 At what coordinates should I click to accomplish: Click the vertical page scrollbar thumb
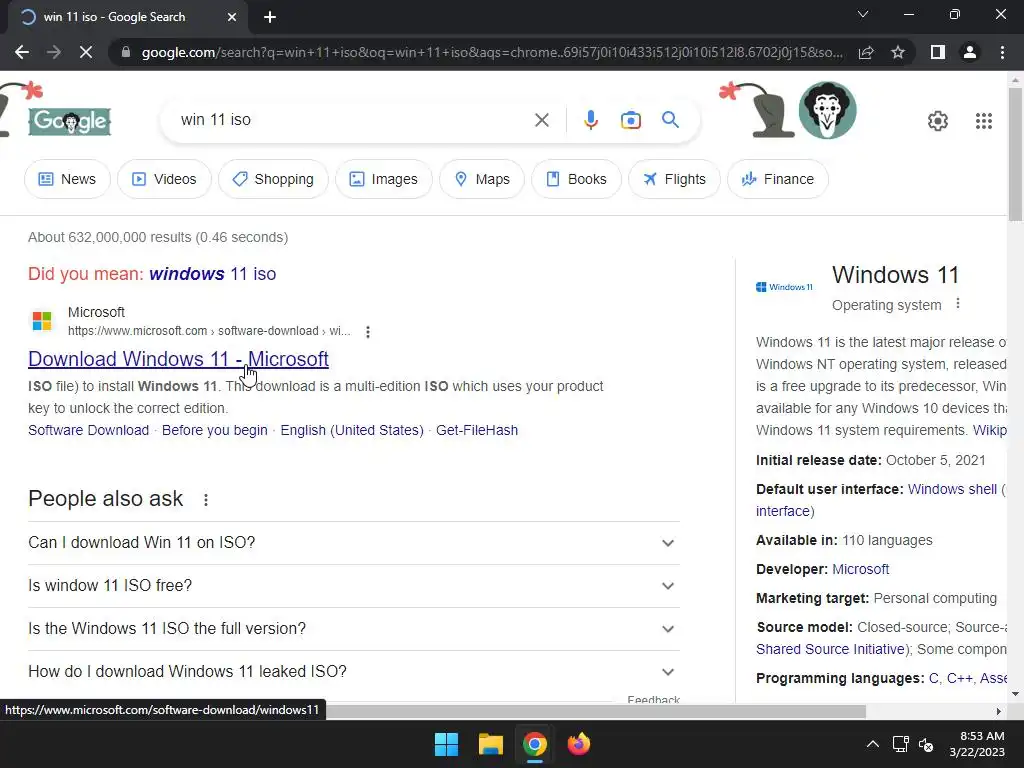pos(1015,155)
